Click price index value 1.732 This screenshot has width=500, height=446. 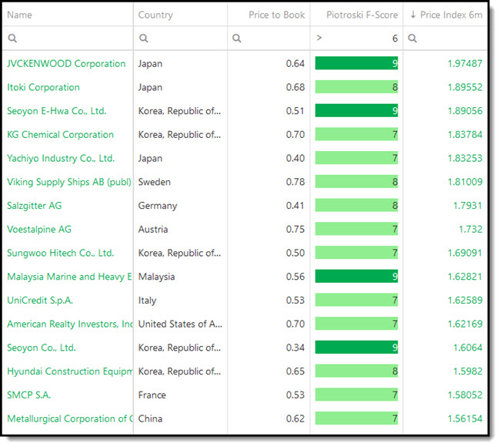tap(470, 229)
